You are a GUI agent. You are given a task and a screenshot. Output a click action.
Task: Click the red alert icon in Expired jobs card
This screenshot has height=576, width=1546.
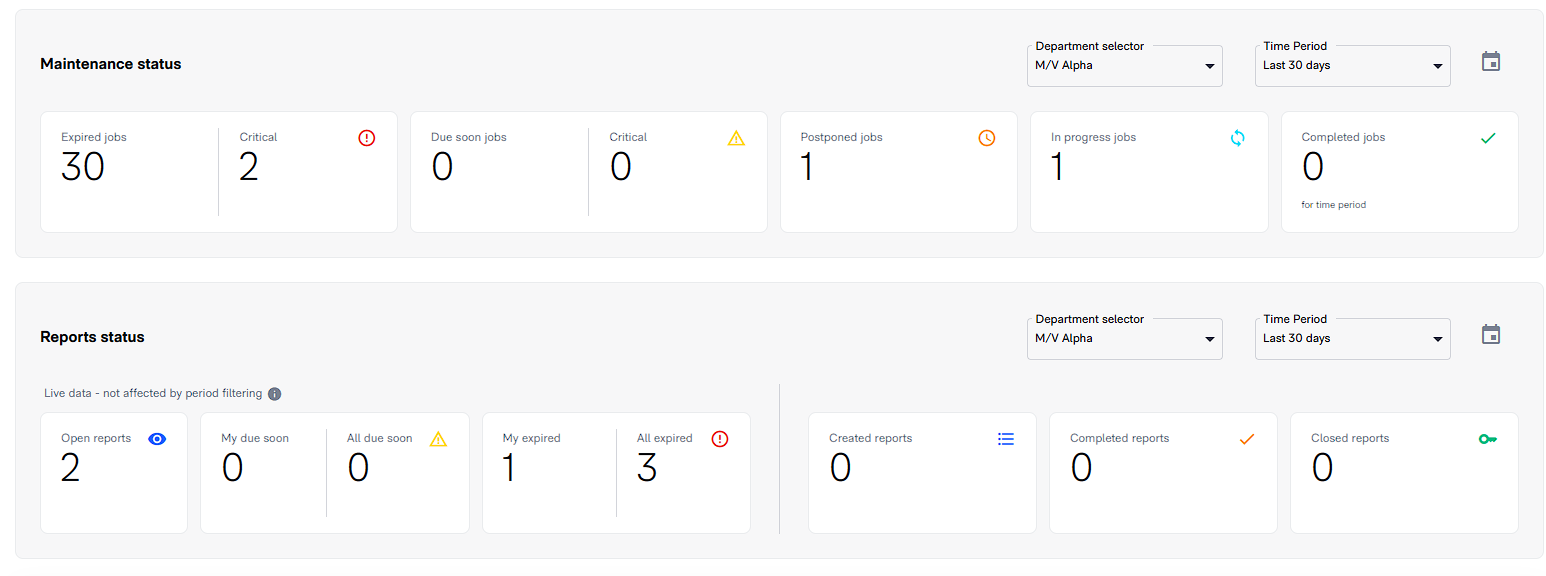pos(366,138)
